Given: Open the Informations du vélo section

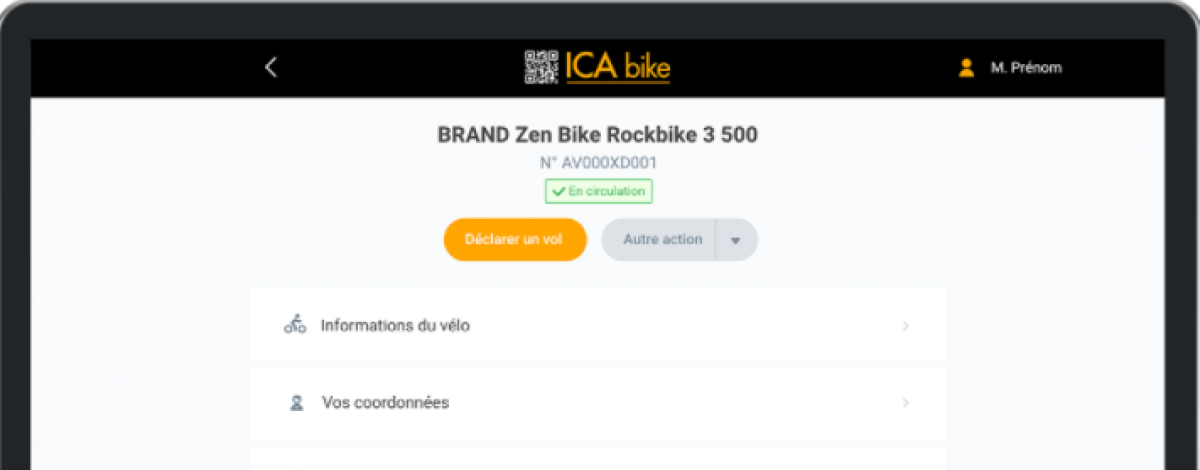Looking at the screenshot, I should [x=598, y=325].
